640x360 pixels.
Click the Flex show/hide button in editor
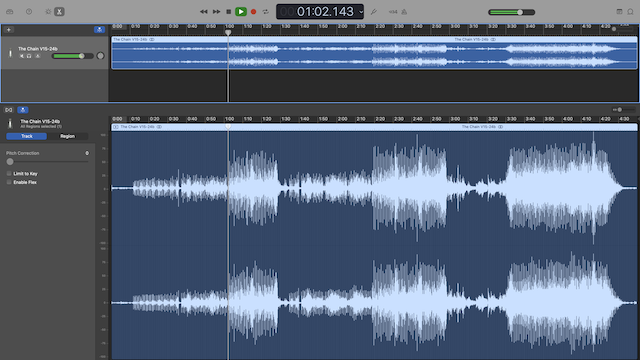tap(9, 110)
